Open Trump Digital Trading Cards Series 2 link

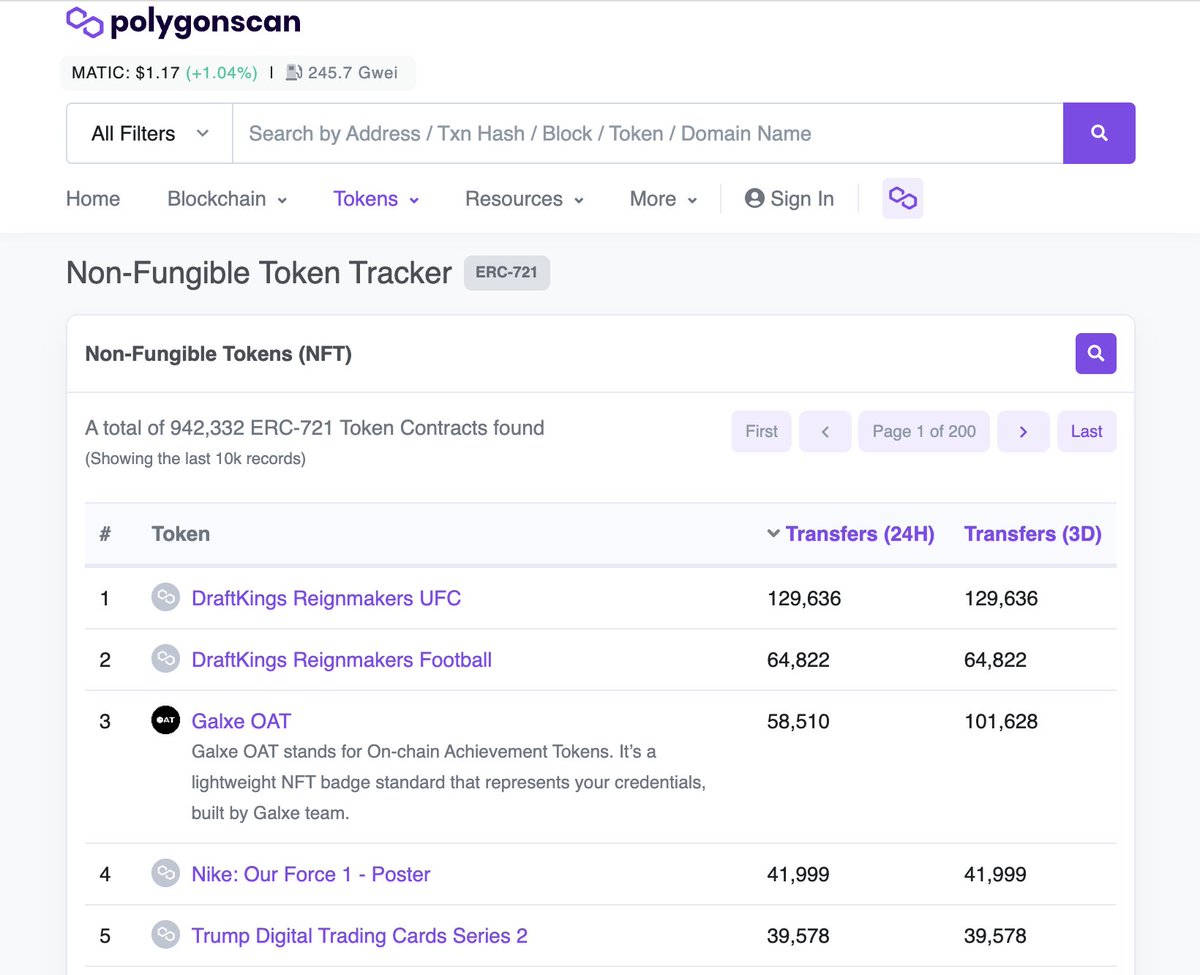pos(360,936)
